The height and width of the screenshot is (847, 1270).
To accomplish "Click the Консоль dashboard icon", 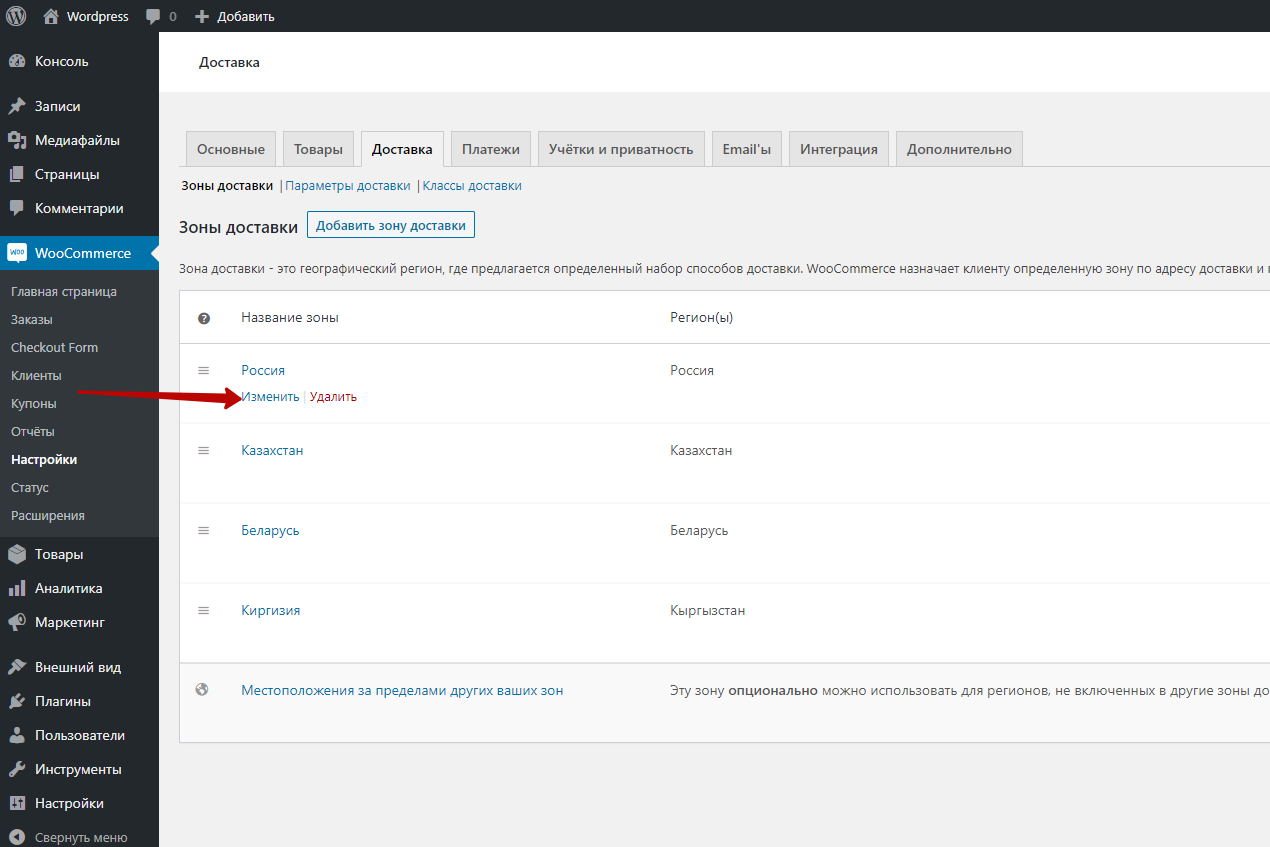I will click(x=17, y=61).
